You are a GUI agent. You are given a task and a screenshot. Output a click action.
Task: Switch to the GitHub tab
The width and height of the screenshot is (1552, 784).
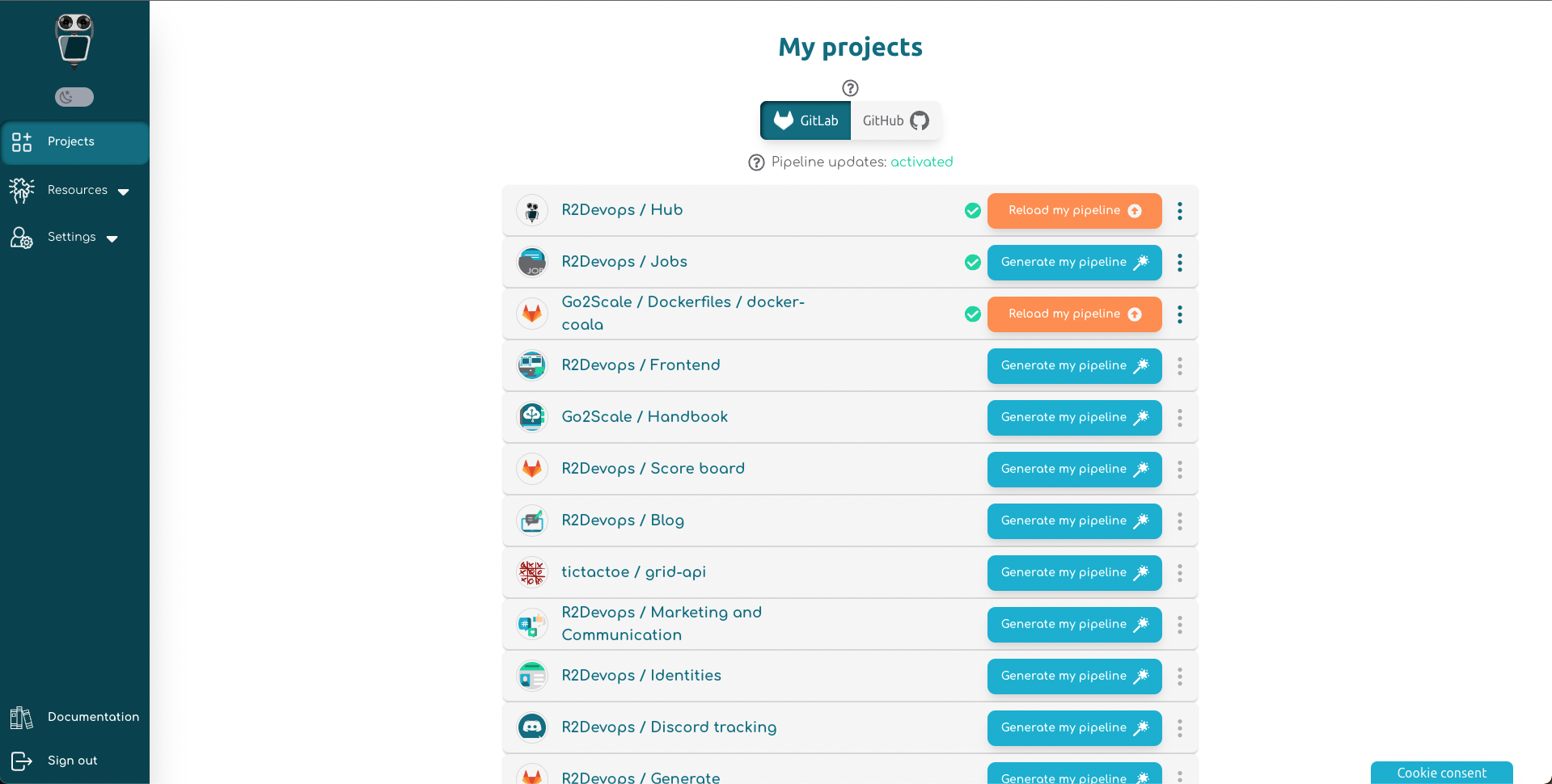pos(894,120)
